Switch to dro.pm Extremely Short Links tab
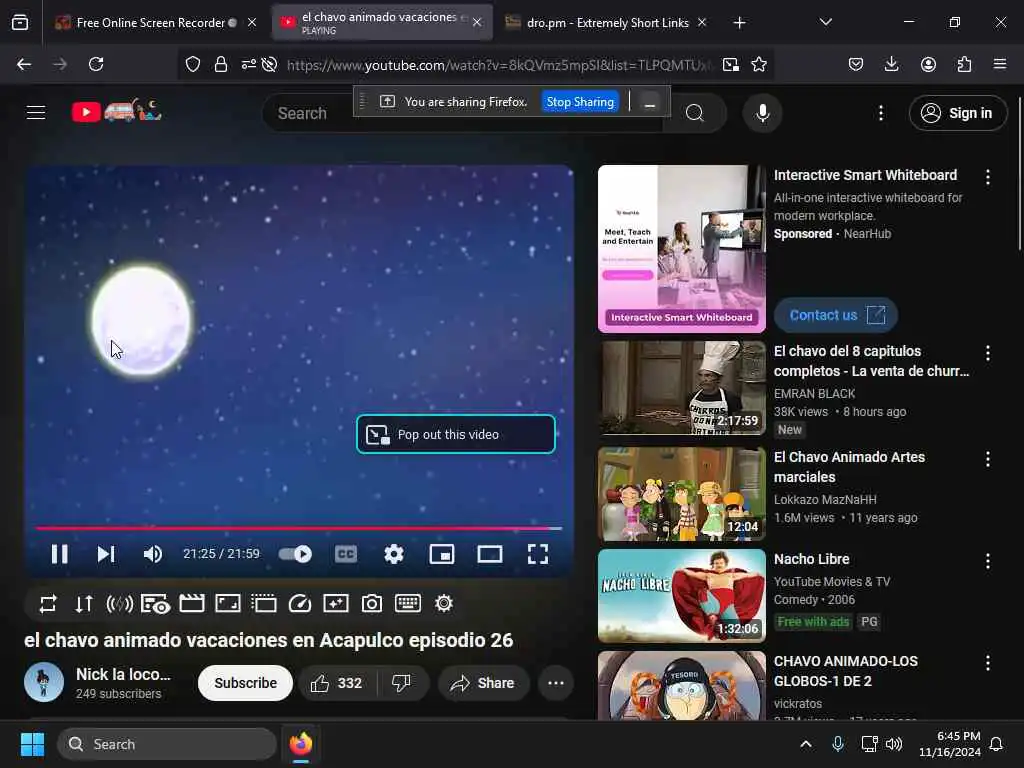Screen dimensions: 1024x768 click(607, 23)
